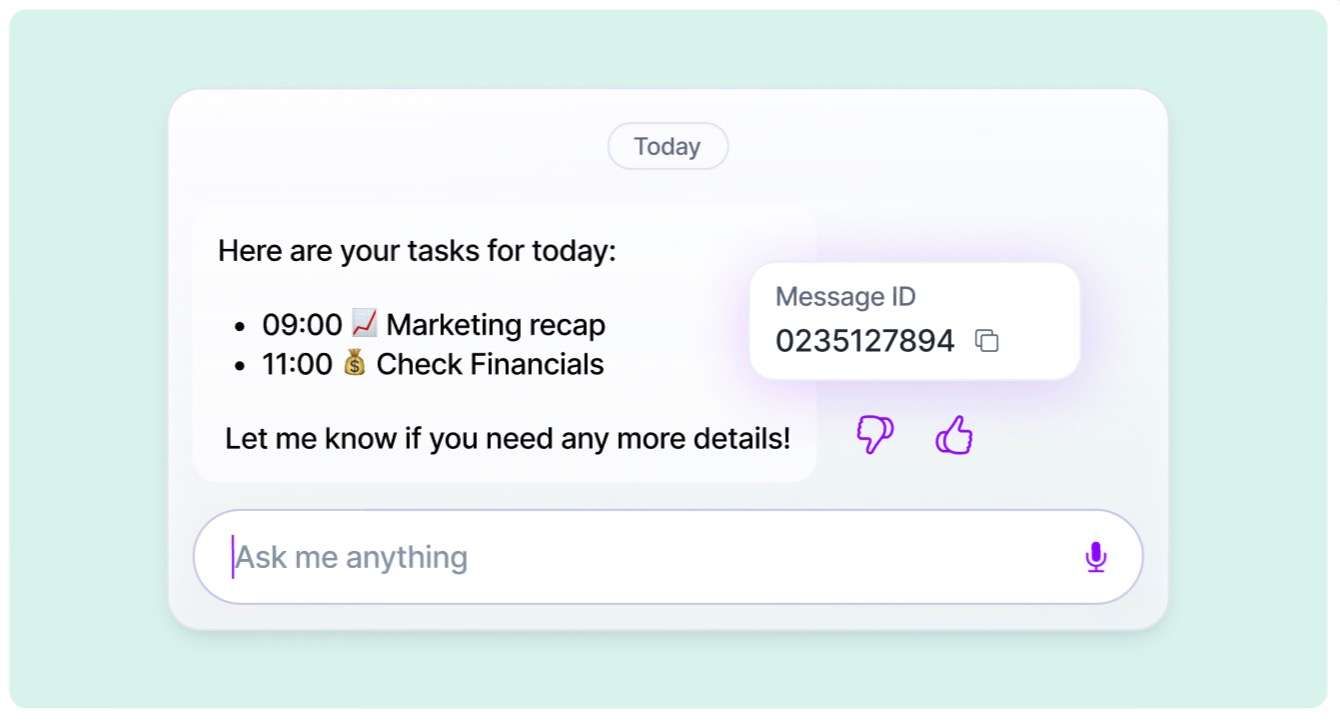
Task: Select the Today date pill
Action: click(x=668, y=147)
